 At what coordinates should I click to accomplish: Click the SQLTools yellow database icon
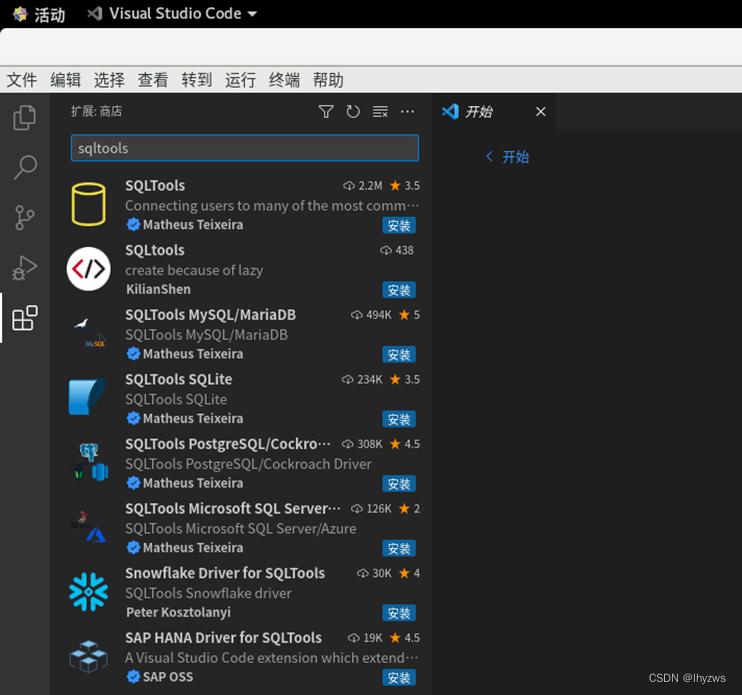click(88, 204)
